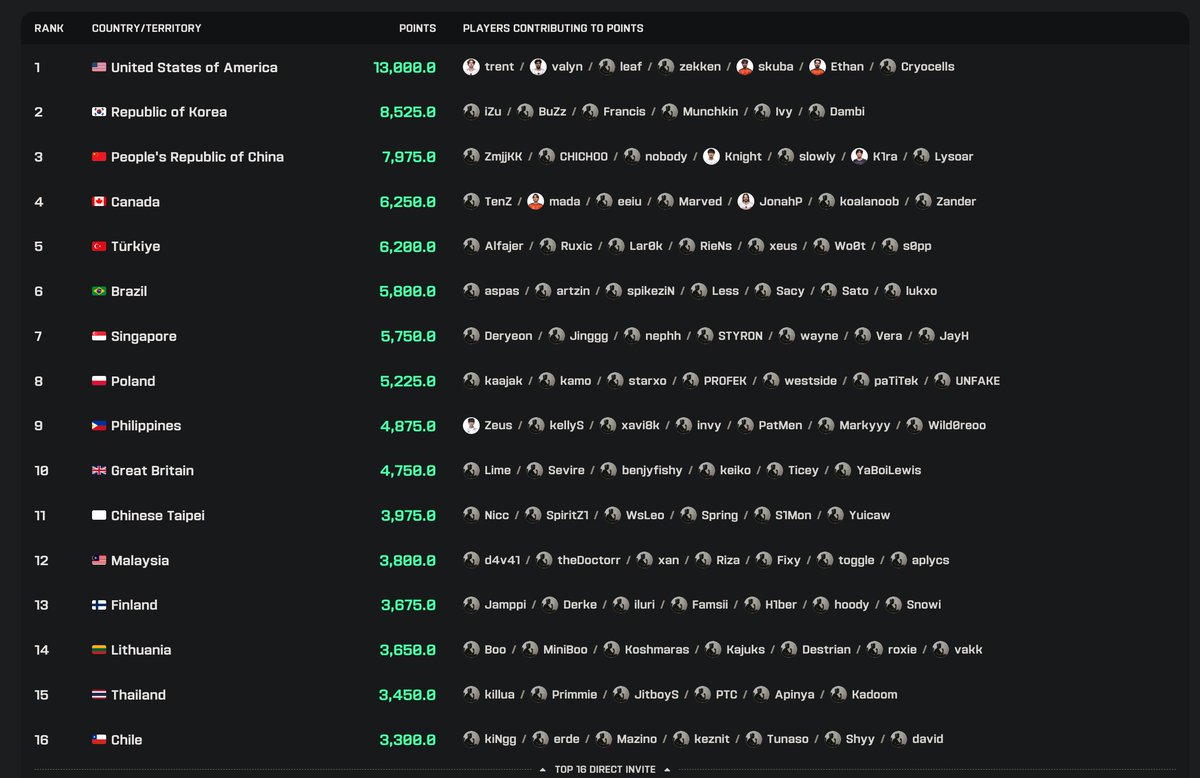Viewport: 1200px width, 778px height.
Task: Open player Boo's name link
Action: click(x=495, y=650)
